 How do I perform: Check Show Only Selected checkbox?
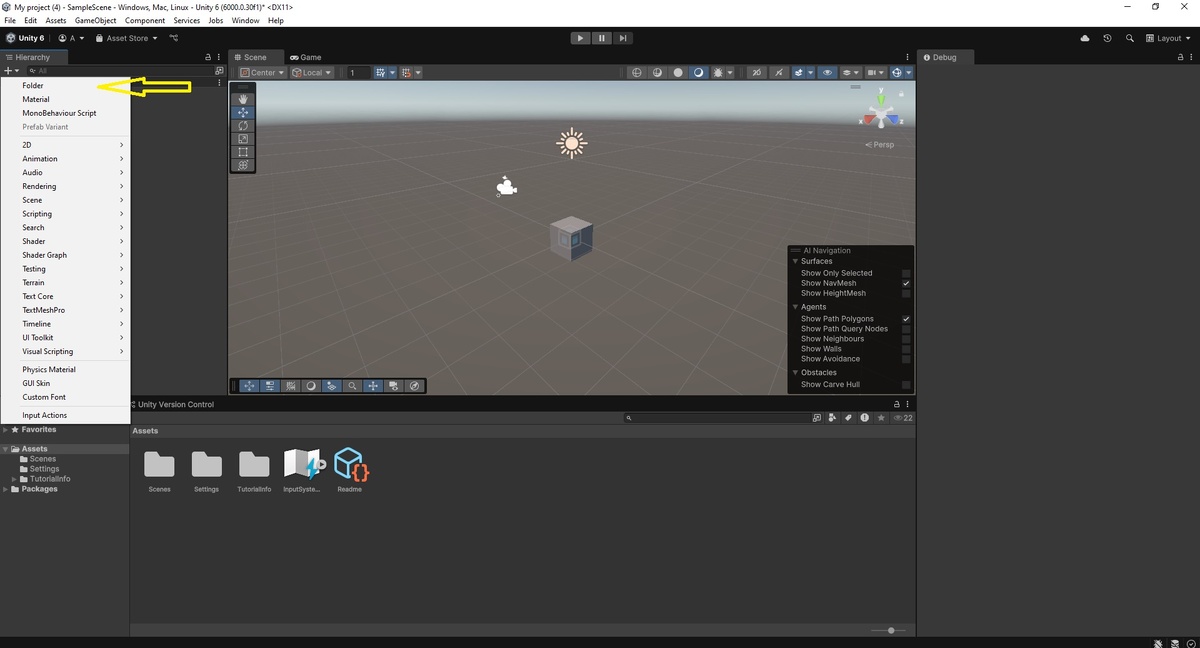tap(906, 273)
